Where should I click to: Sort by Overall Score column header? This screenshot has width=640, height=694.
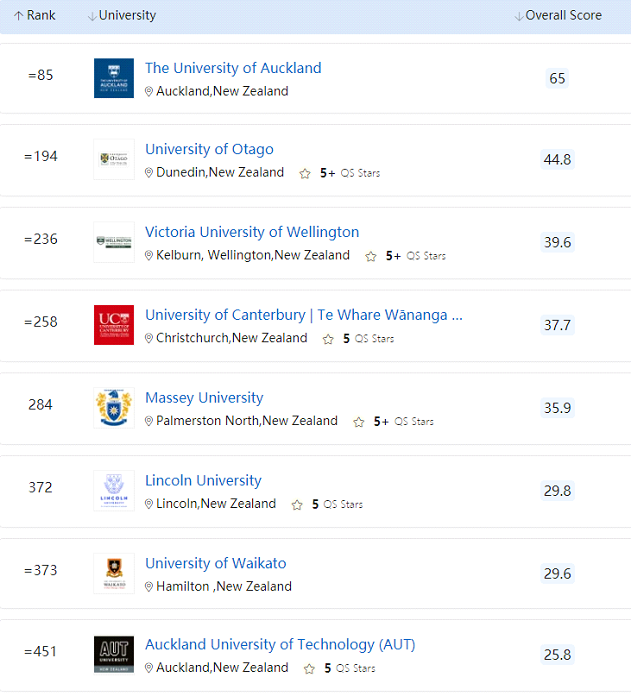click(558, 15)
